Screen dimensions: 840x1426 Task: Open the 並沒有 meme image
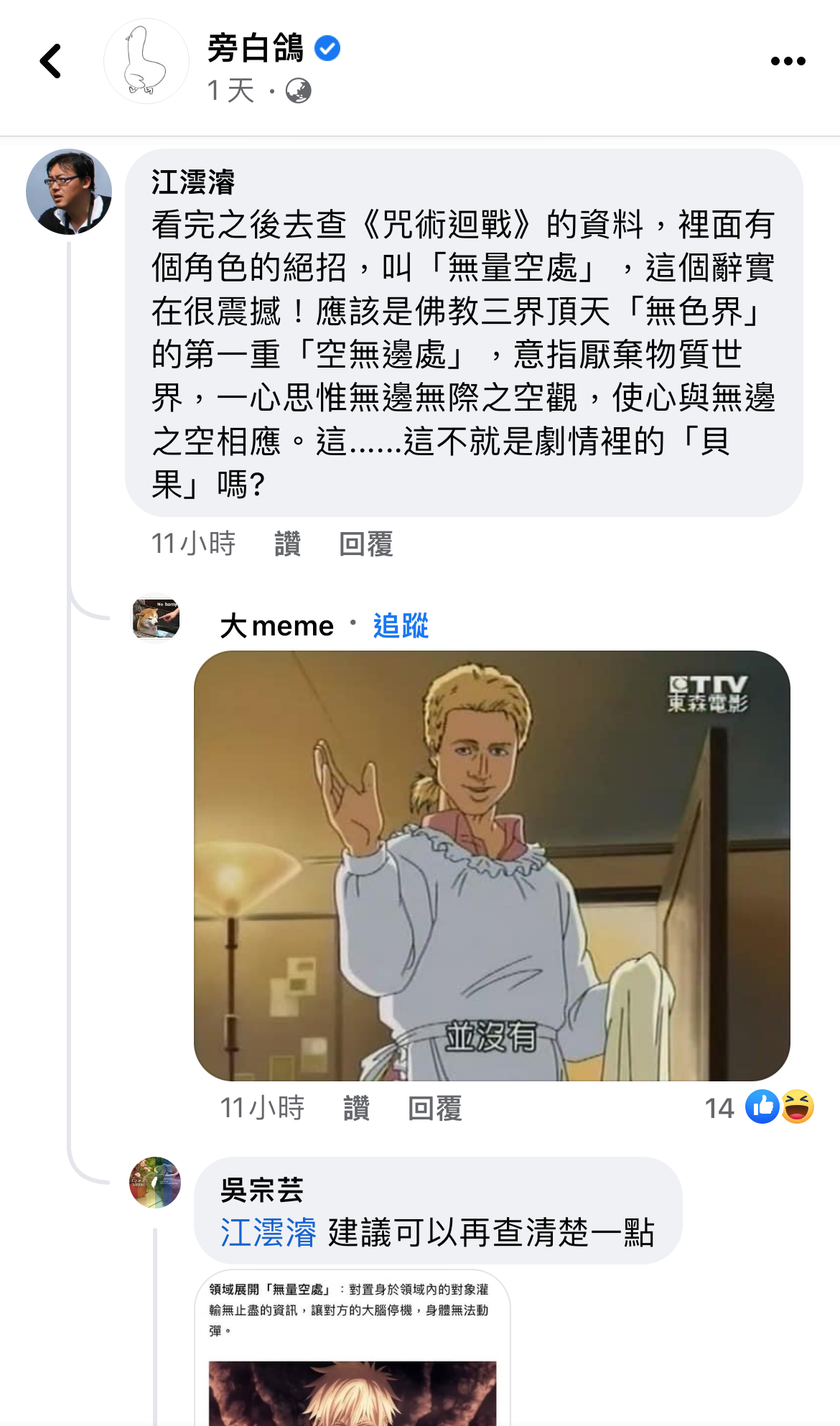pyautogui.click(x=492, y=866)
